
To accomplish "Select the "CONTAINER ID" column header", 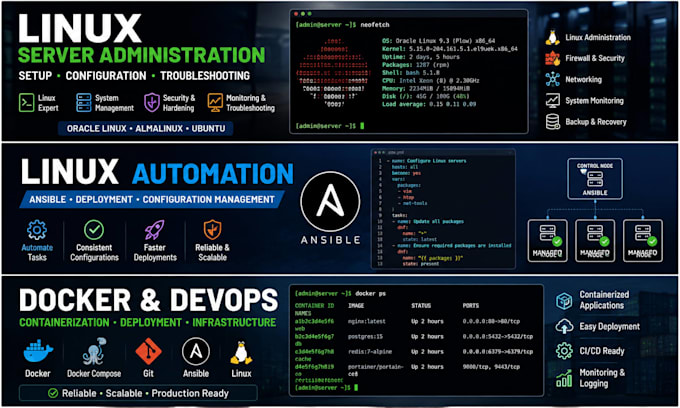I will [x=314, y=306].
